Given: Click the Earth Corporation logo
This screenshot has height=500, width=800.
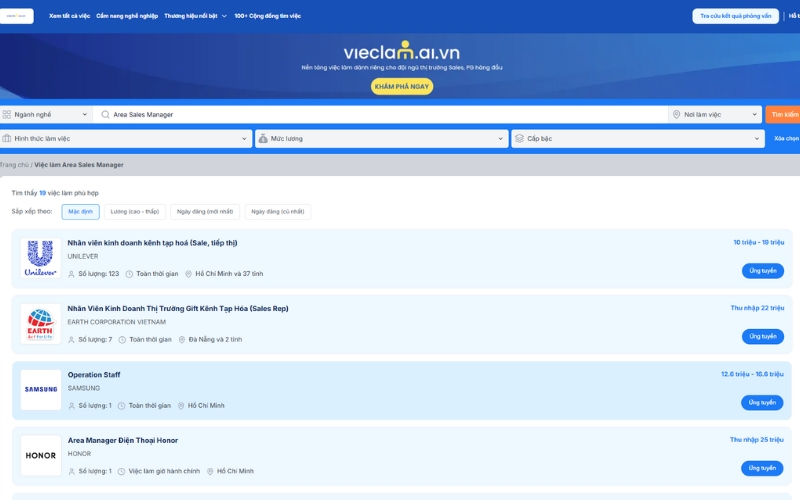Looking at the screenshot, I should click(x=40, y=323).
